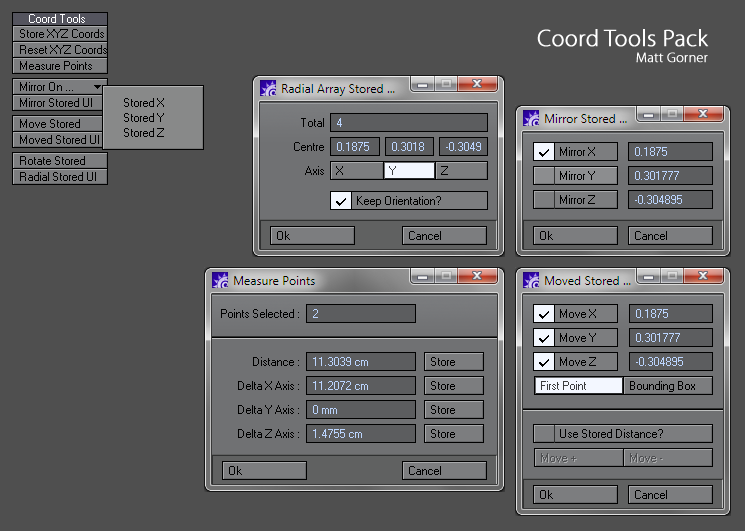This screenshot has height=531, width=745.
Task: Close the Moved Stored dialog
Action: [701, 277]
